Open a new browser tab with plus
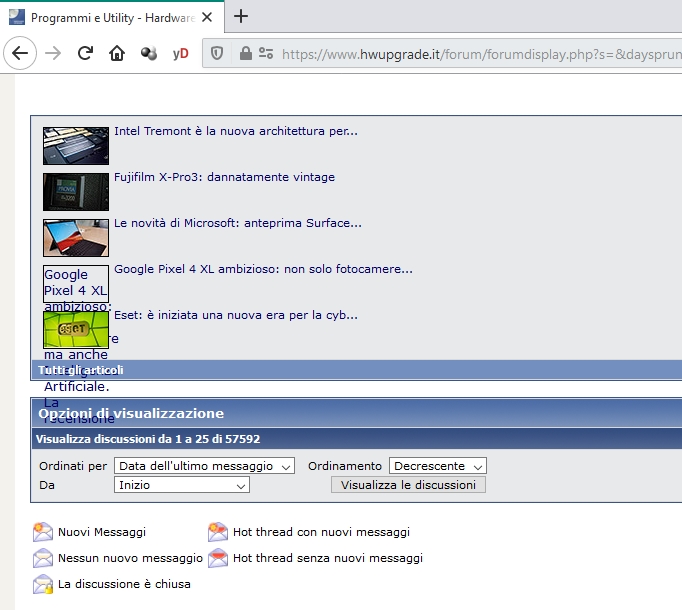The image size is (682, 610). tap(241, 17)
